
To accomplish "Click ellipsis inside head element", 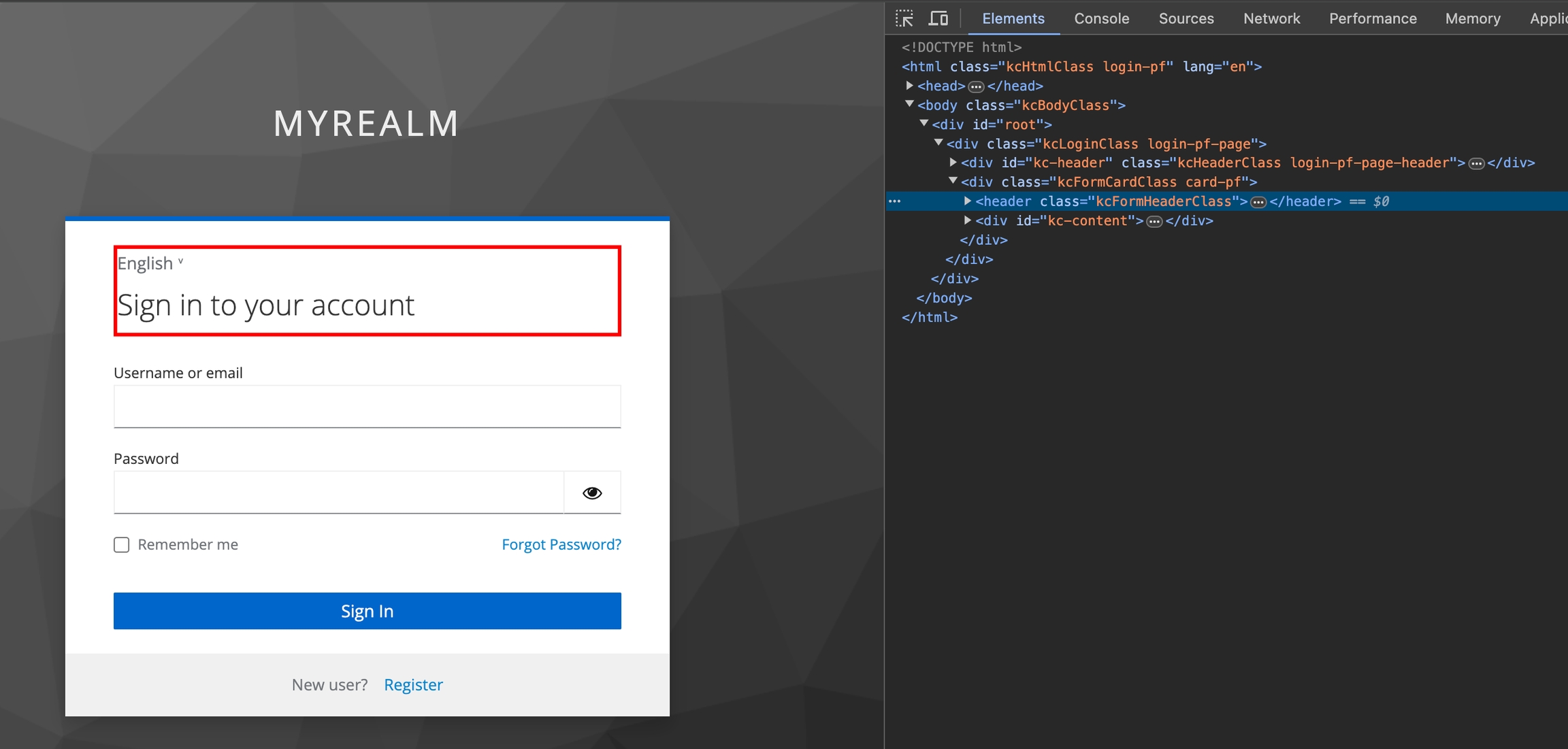I will (976, 86).
